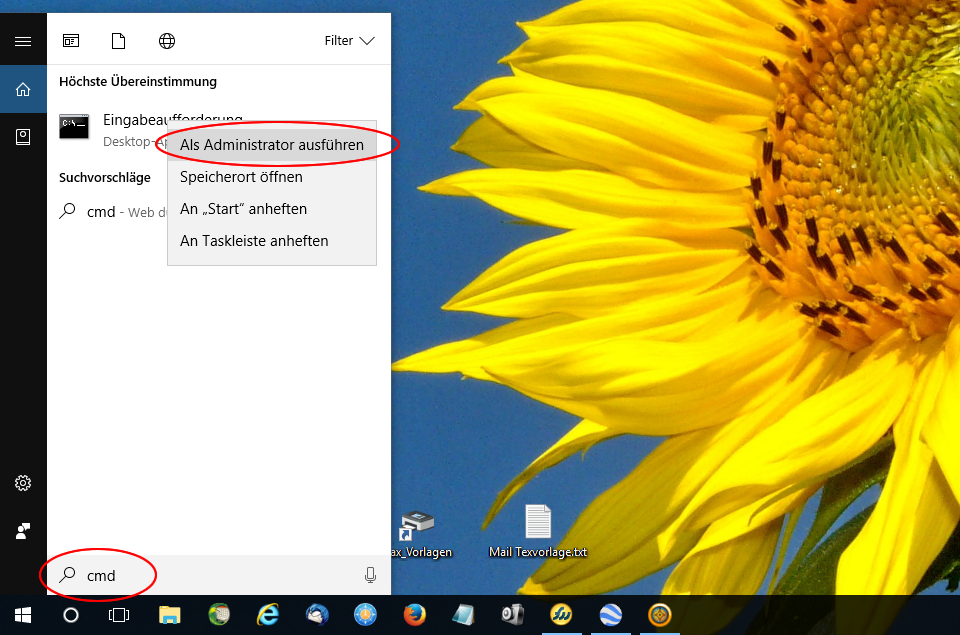This screenshot has width=960, height=635.
Task: Launch Firefox from the taskbar
Action: click(x=414, y=615)
